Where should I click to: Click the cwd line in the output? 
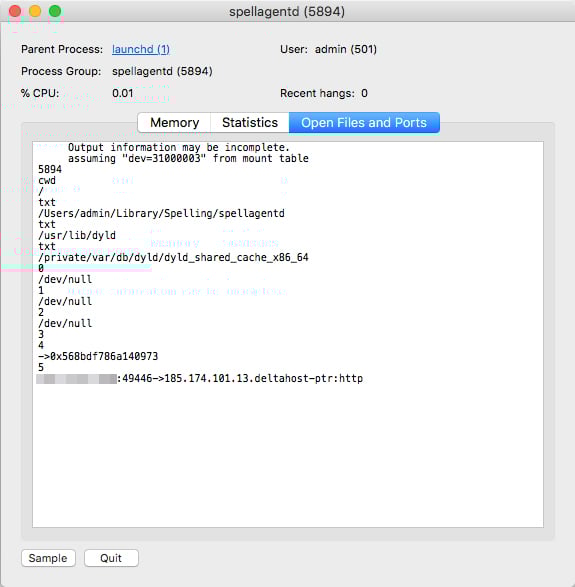pos(47,180)
